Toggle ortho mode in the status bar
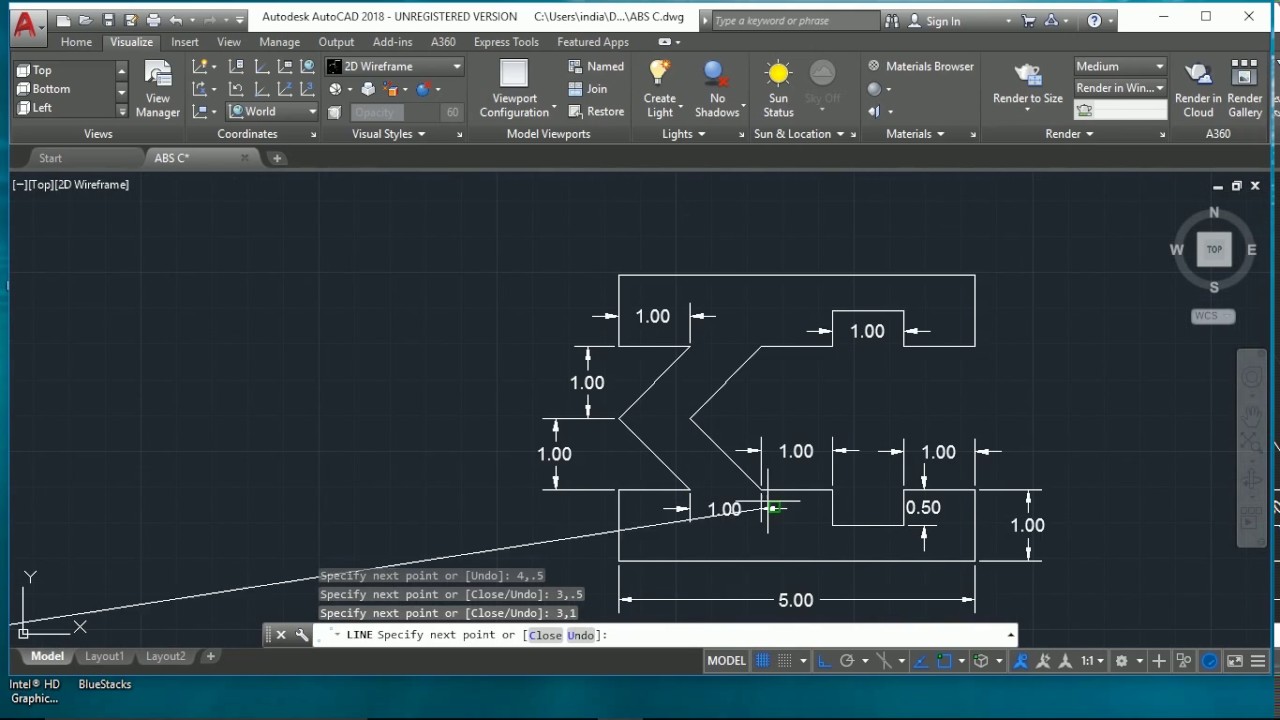The height and width of the screenshot is (720, 1280). [x=824, y=660]
